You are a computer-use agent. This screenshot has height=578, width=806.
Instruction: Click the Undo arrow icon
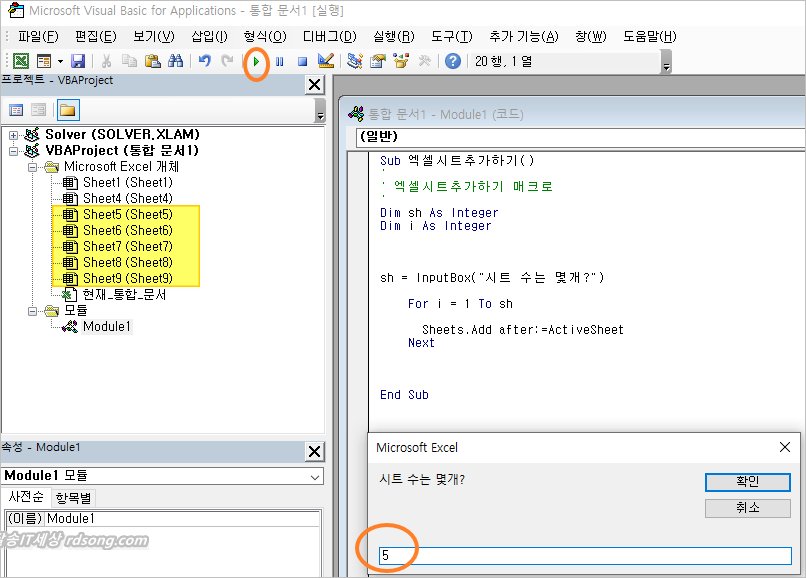[x=205, y=62]
